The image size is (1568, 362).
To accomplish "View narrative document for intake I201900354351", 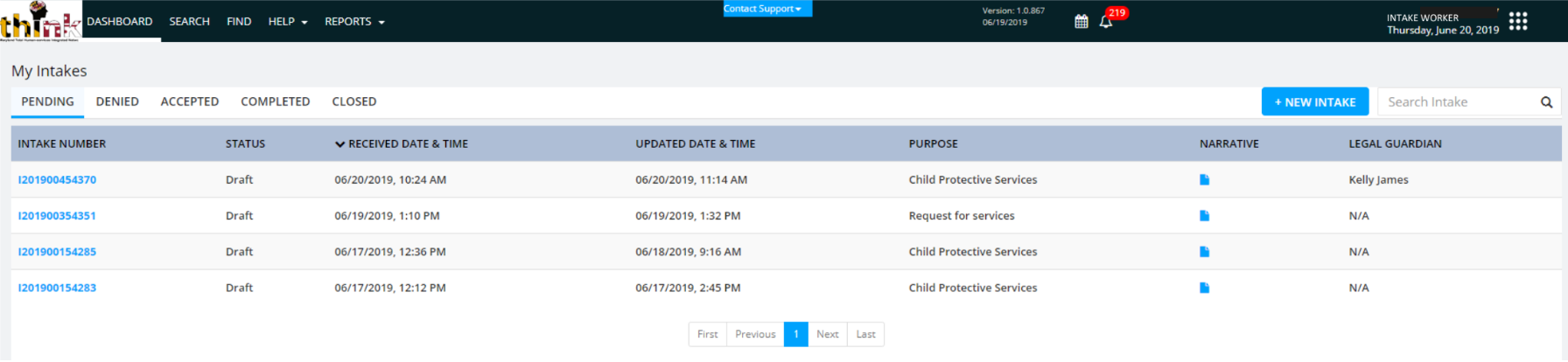I will coord(1204,216).
